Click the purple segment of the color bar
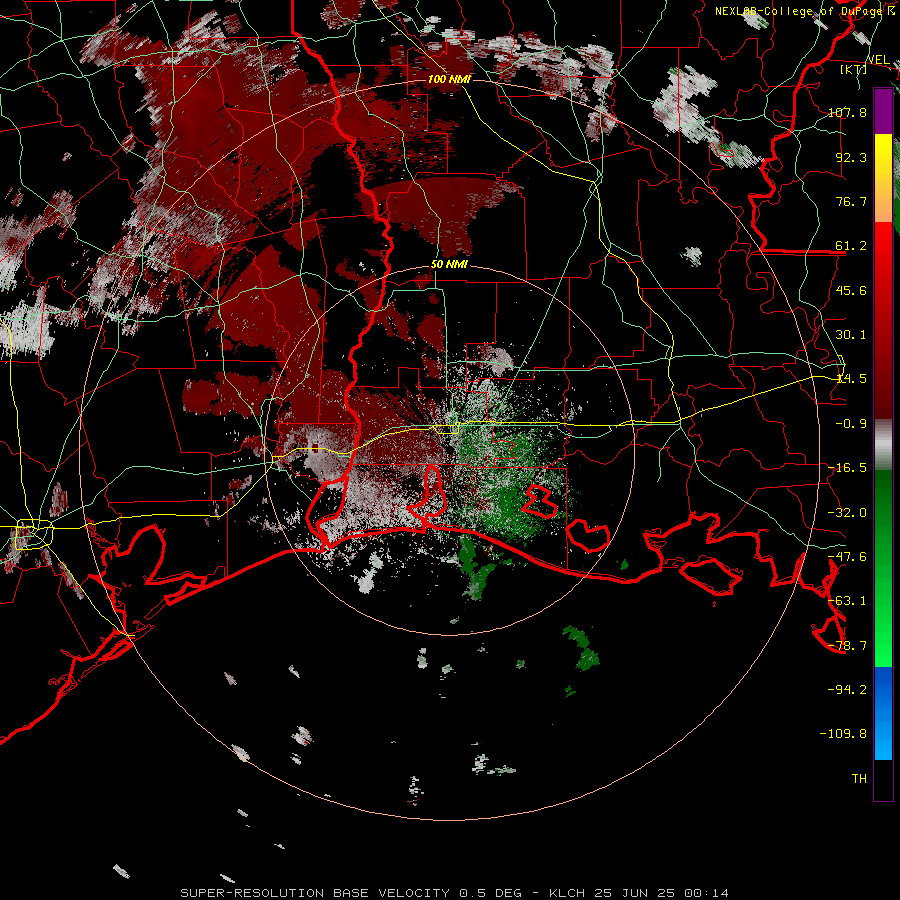Screen dimensions: 900x900 (x=883, y=111)
